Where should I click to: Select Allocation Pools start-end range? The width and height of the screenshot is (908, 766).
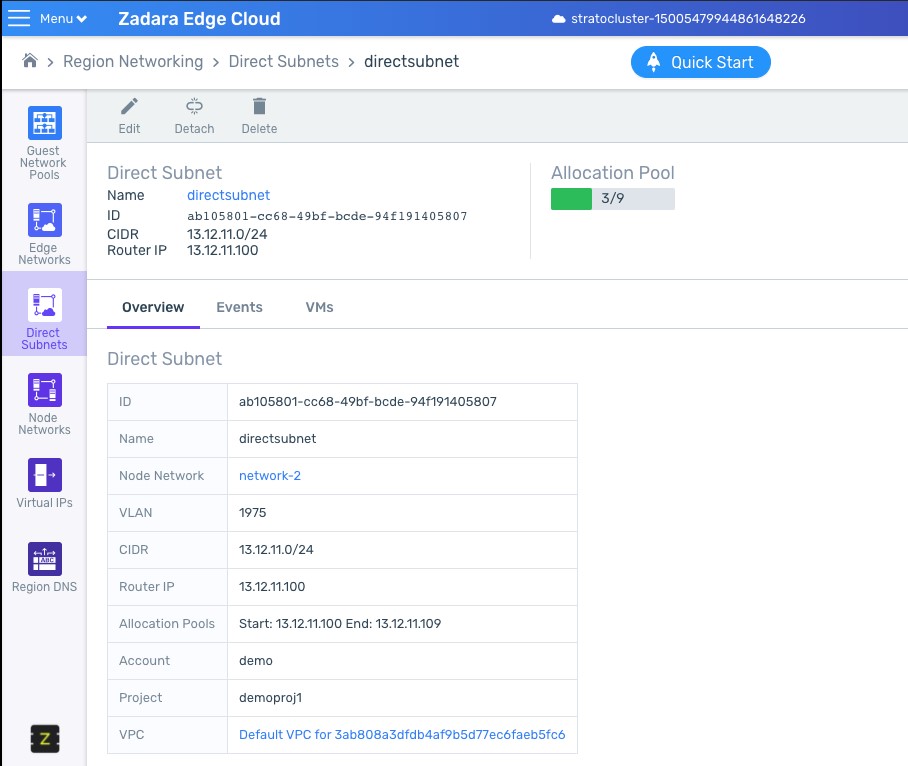pos(340,624)
